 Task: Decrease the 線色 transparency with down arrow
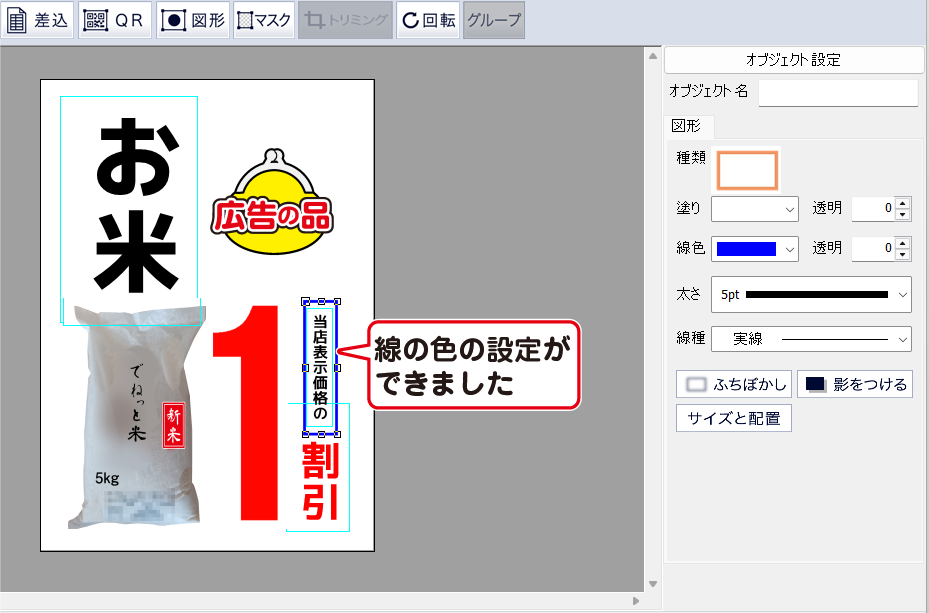[x=903, y=253]
